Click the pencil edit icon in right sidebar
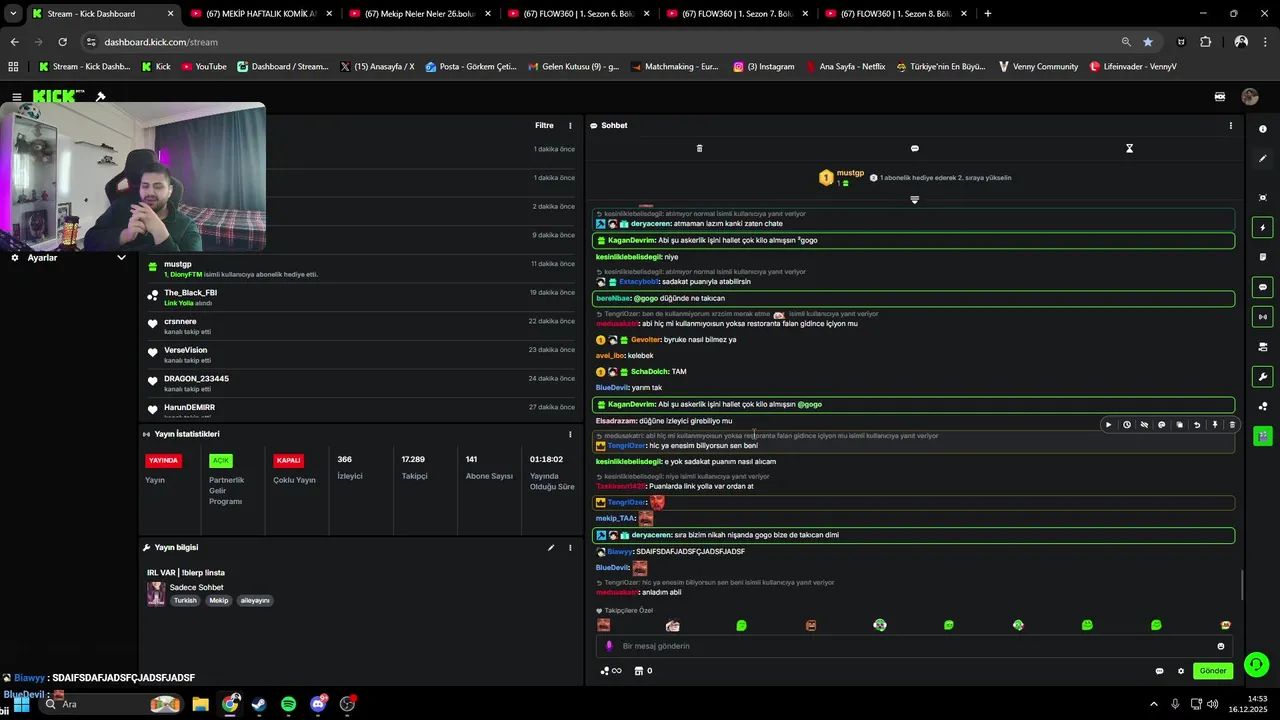The width and height of the screenshot is (1280, 720). 1263,159
